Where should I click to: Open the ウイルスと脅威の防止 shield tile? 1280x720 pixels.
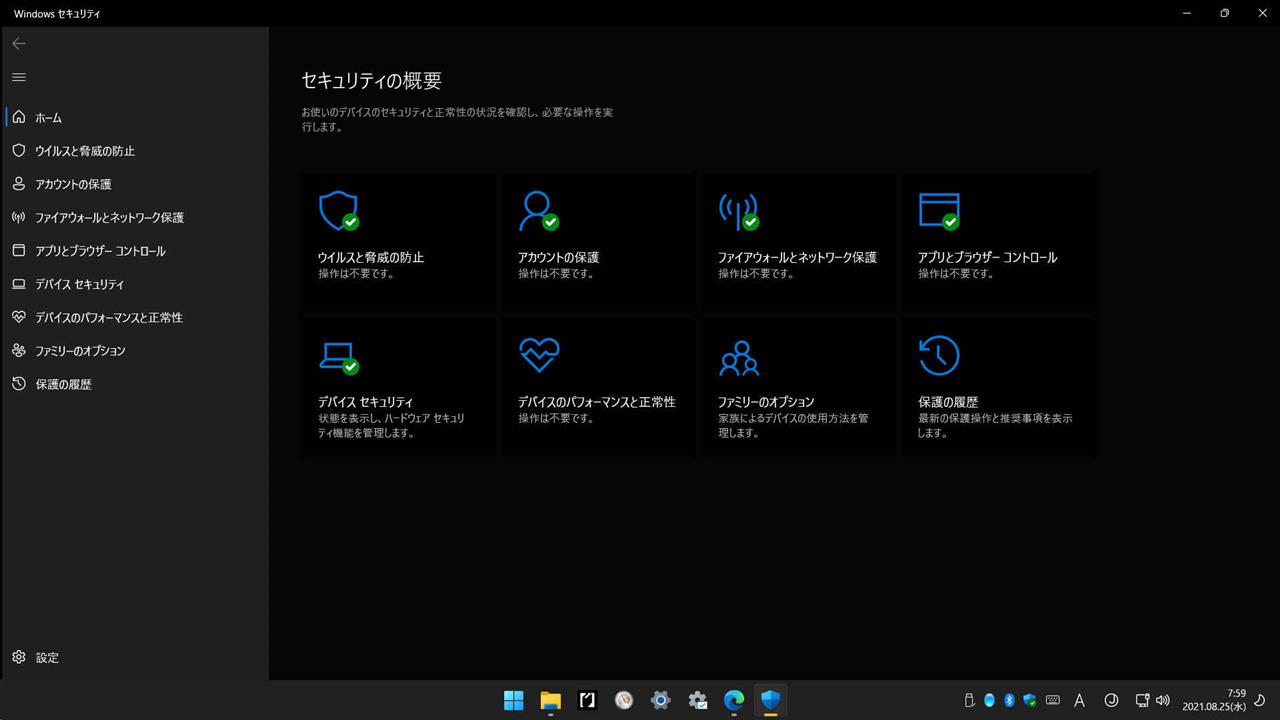(x=399, y=241)
